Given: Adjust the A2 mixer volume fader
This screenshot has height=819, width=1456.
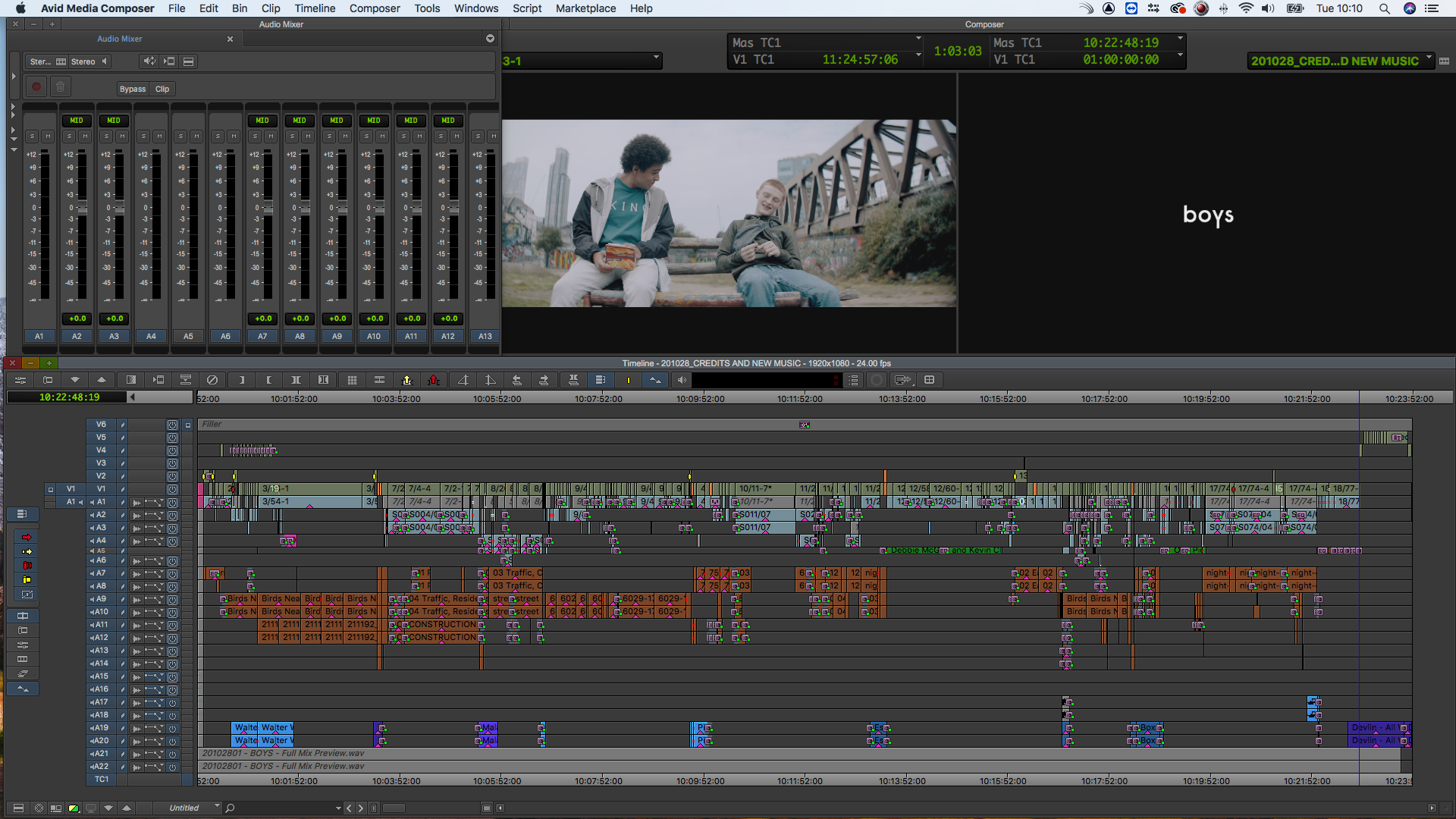Looking at the screenshot, I should pyautogui.click(x=82, y=208).
